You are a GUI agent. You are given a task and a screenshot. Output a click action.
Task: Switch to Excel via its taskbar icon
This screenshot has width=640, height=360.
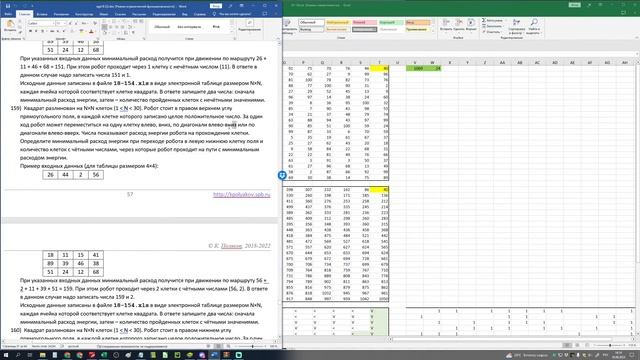[x=104, y=355]
